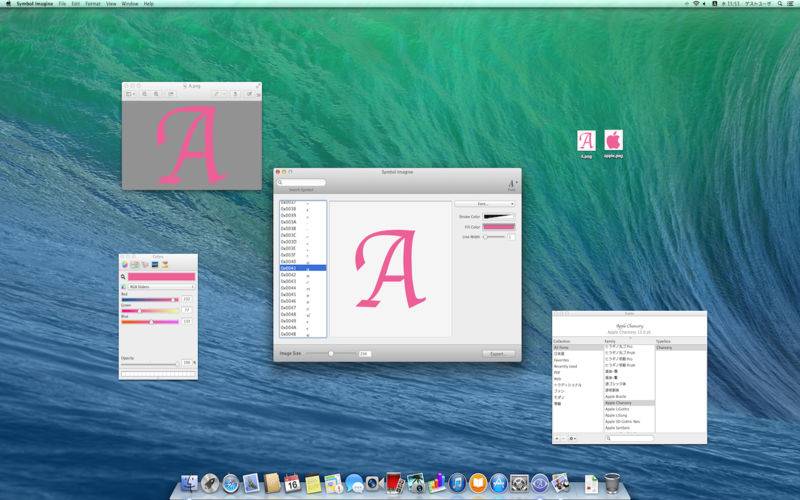
Task: Open the View menu
Action: (x=111, y=4)
